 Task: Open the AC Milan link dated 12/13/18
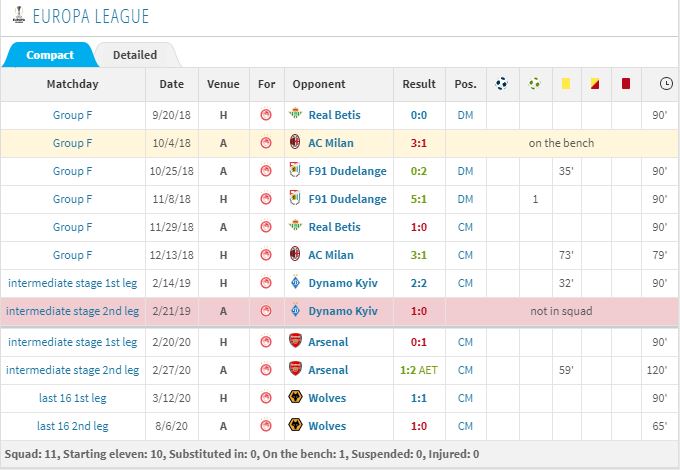[x=331, y=255]
